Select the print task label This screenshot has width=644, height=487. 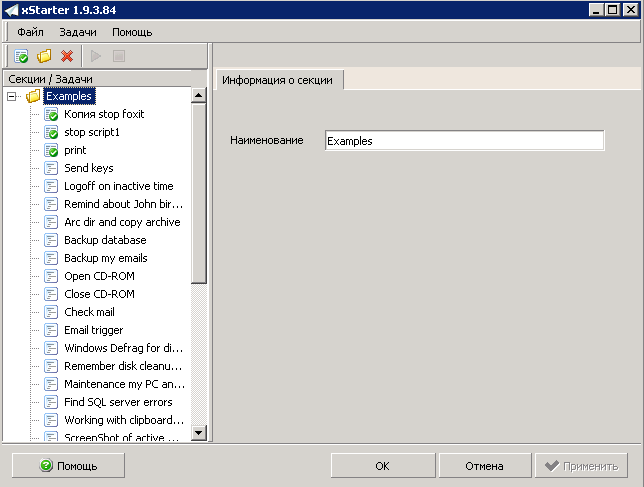click(75, 150)
